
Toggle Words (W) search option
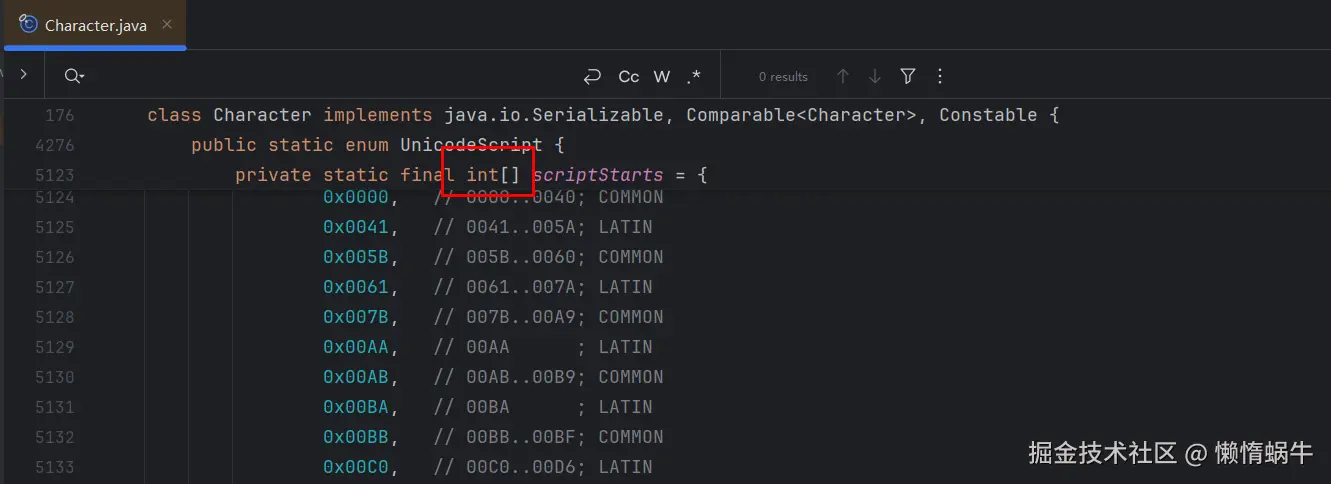pos(661,76)
